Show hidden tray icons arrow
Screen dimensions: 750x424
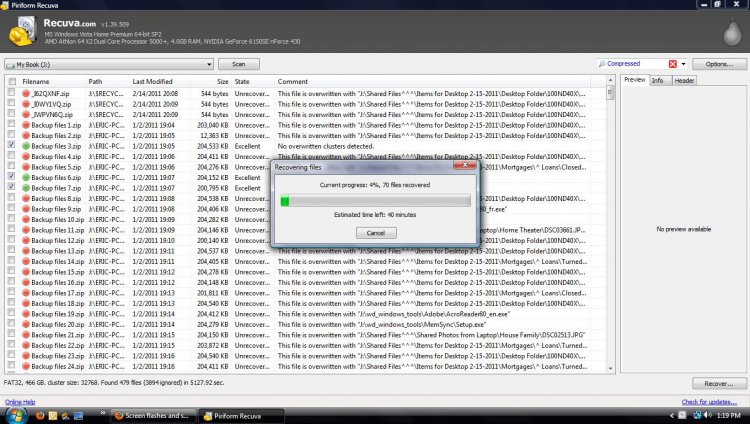coord(671,415)
